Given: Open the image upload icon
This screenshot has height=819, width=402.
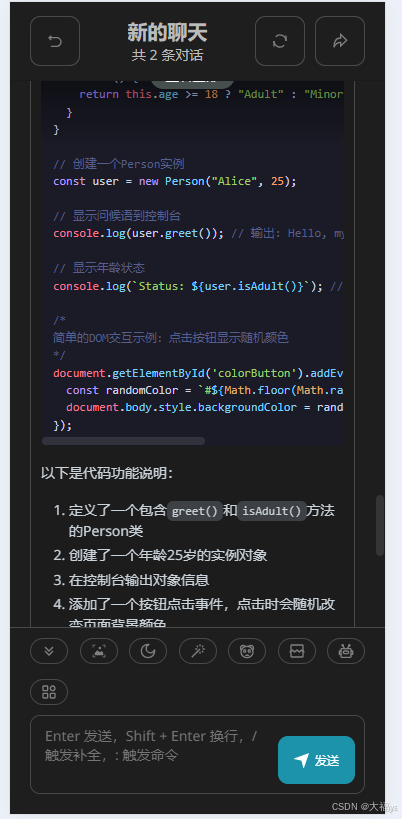Looking at the screenshot, I should point(98,651).
